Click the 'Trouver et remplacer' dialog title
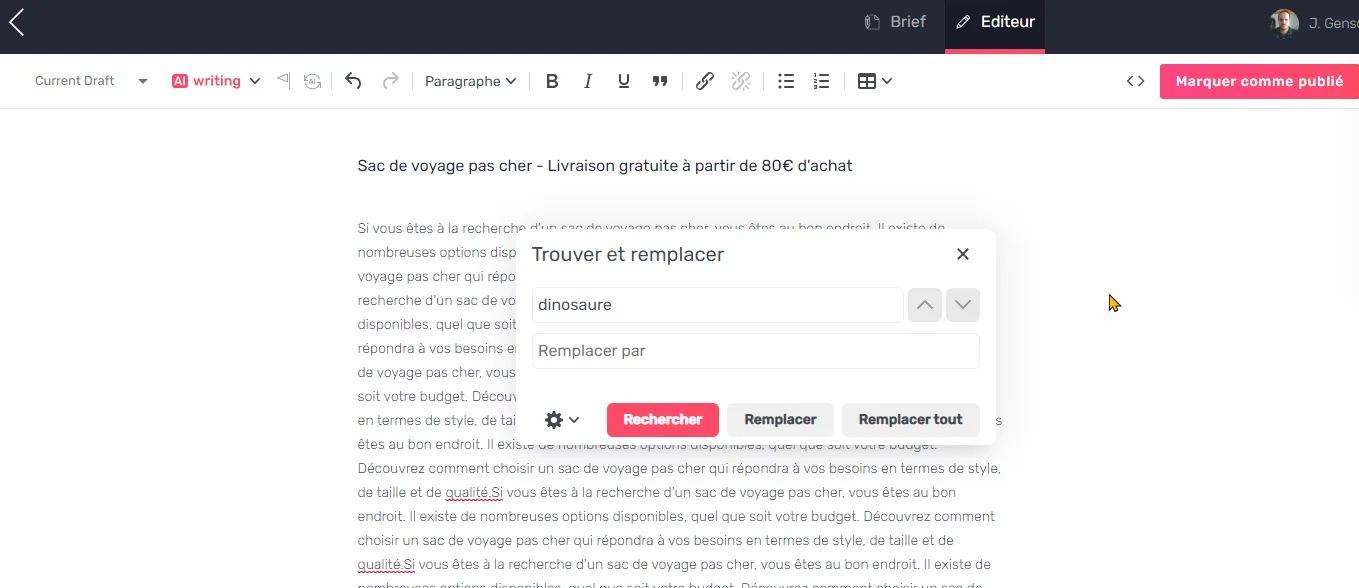1359x588 pixels. pyautogui.click(x=628, y=254)
